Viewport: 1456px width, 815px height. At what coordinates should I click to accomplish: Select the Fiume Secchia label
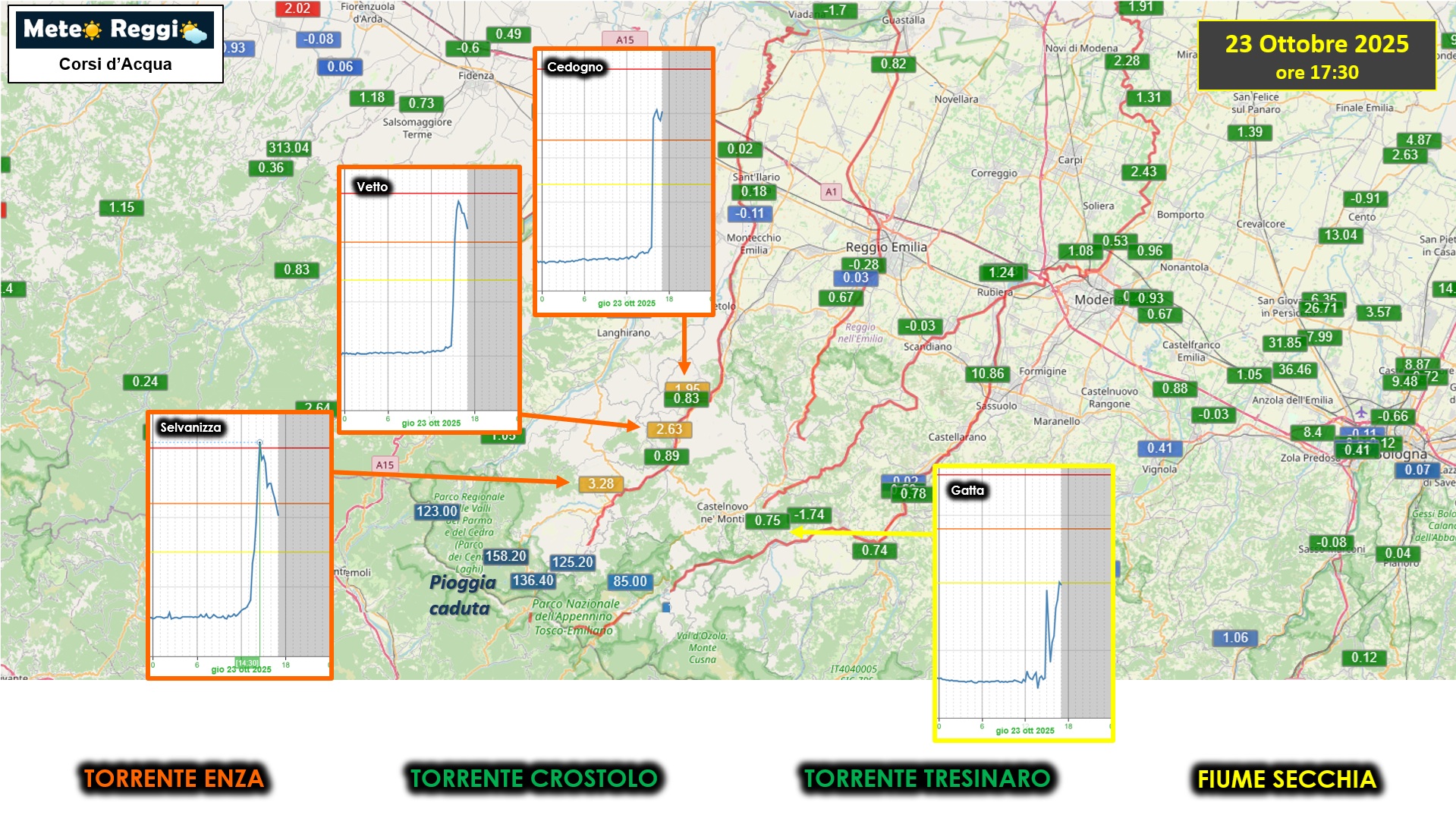1286,779
